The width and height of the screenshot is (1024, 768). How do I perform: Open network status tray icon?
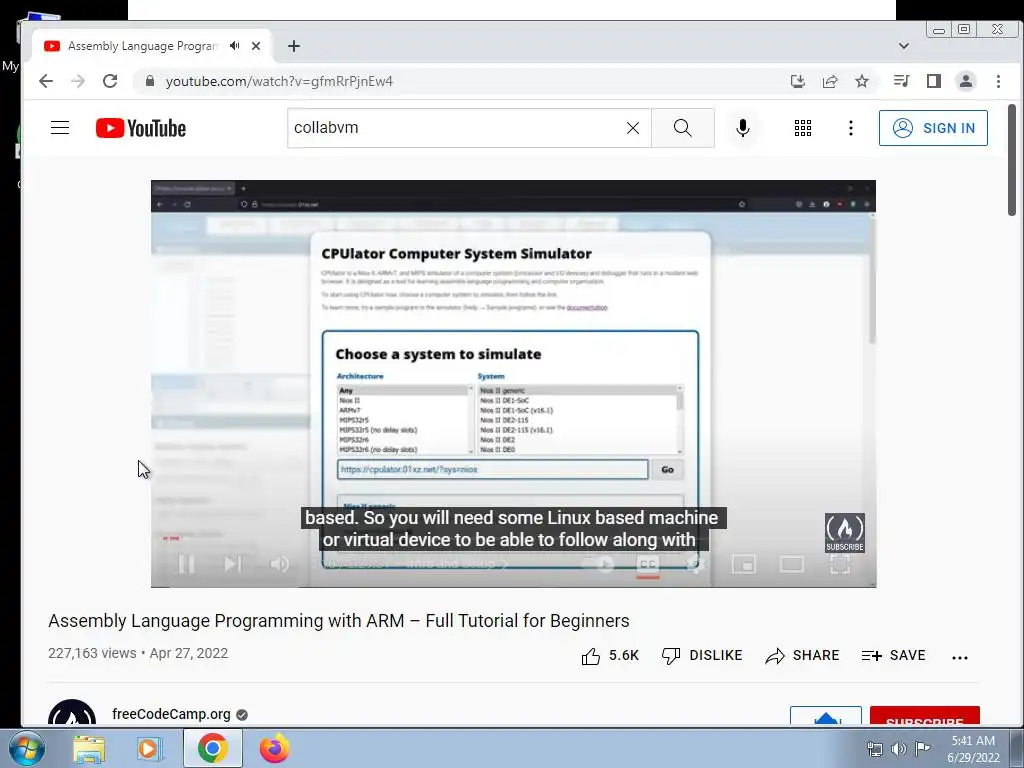(874, 749)
